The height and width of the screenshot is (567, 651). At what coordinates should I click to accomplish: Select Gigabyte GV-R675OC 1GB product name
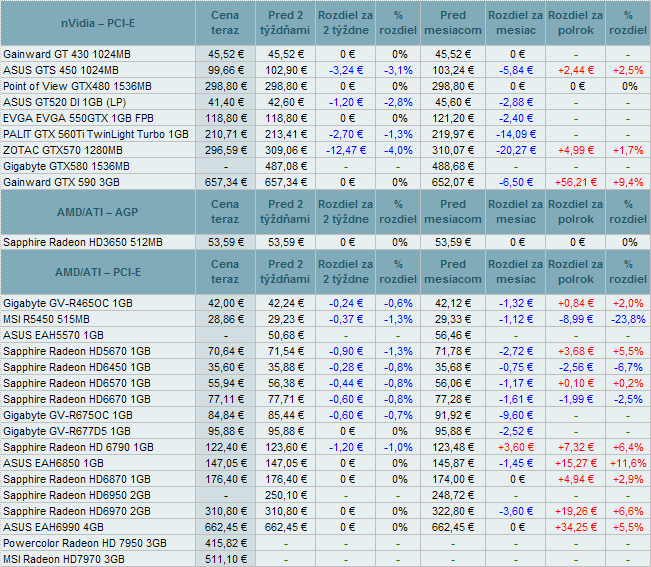(68, 415)
